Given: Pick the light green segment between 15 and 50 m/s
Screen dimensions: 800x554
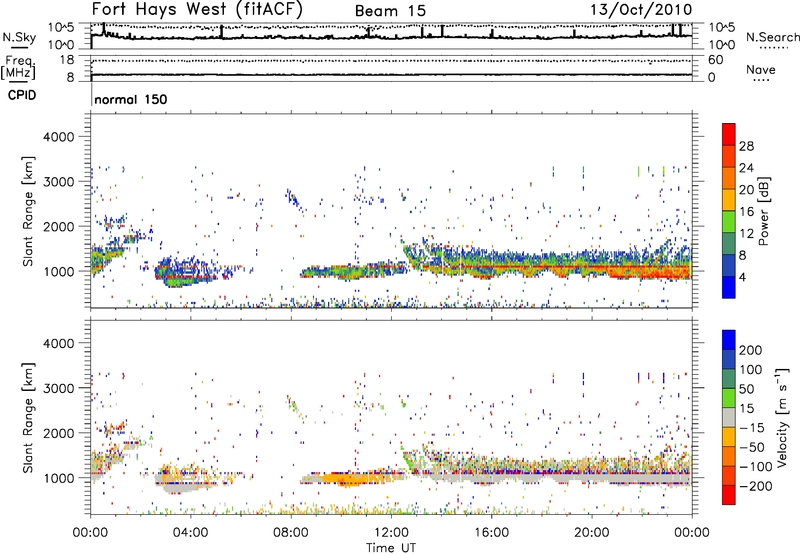Looking at the screenshot, I should (x=729, y=398).
